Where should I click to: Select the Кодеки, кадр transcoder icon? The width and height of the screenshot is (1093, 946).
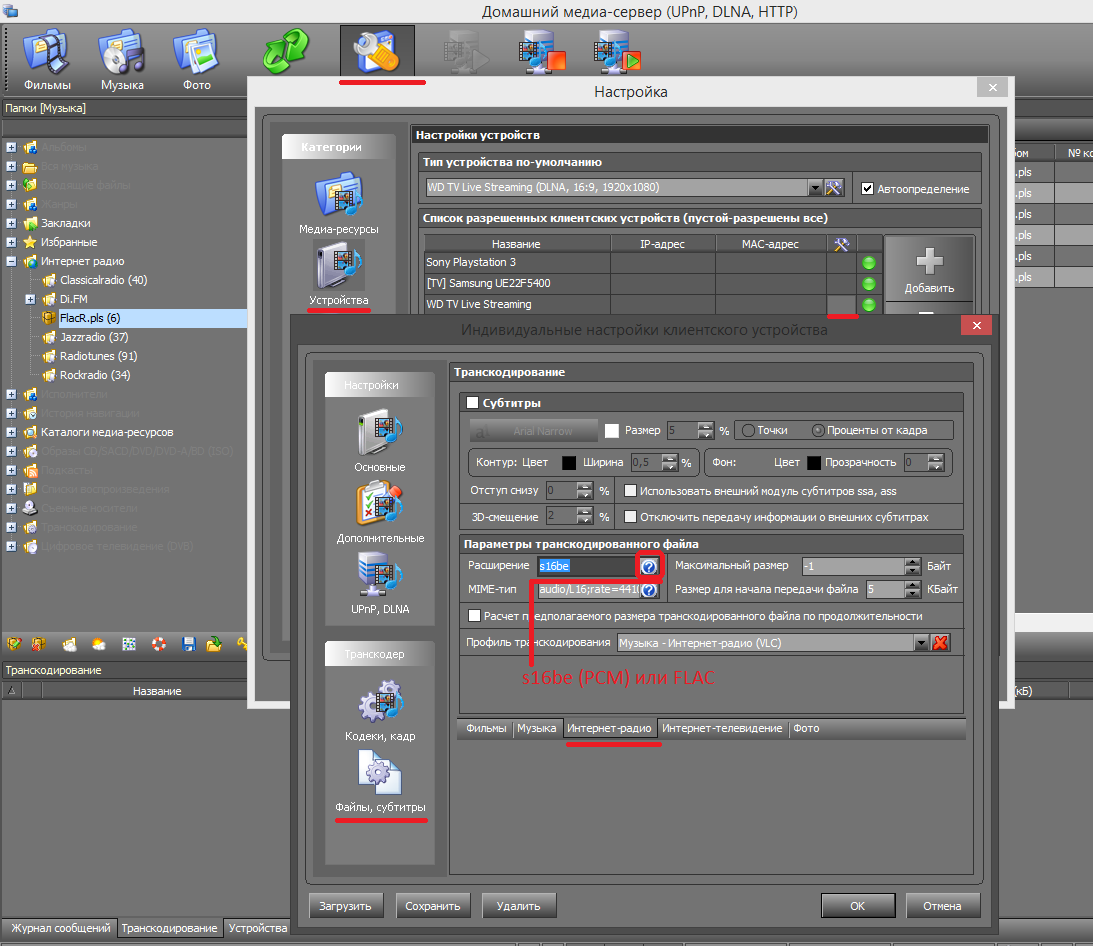point(379,709)
